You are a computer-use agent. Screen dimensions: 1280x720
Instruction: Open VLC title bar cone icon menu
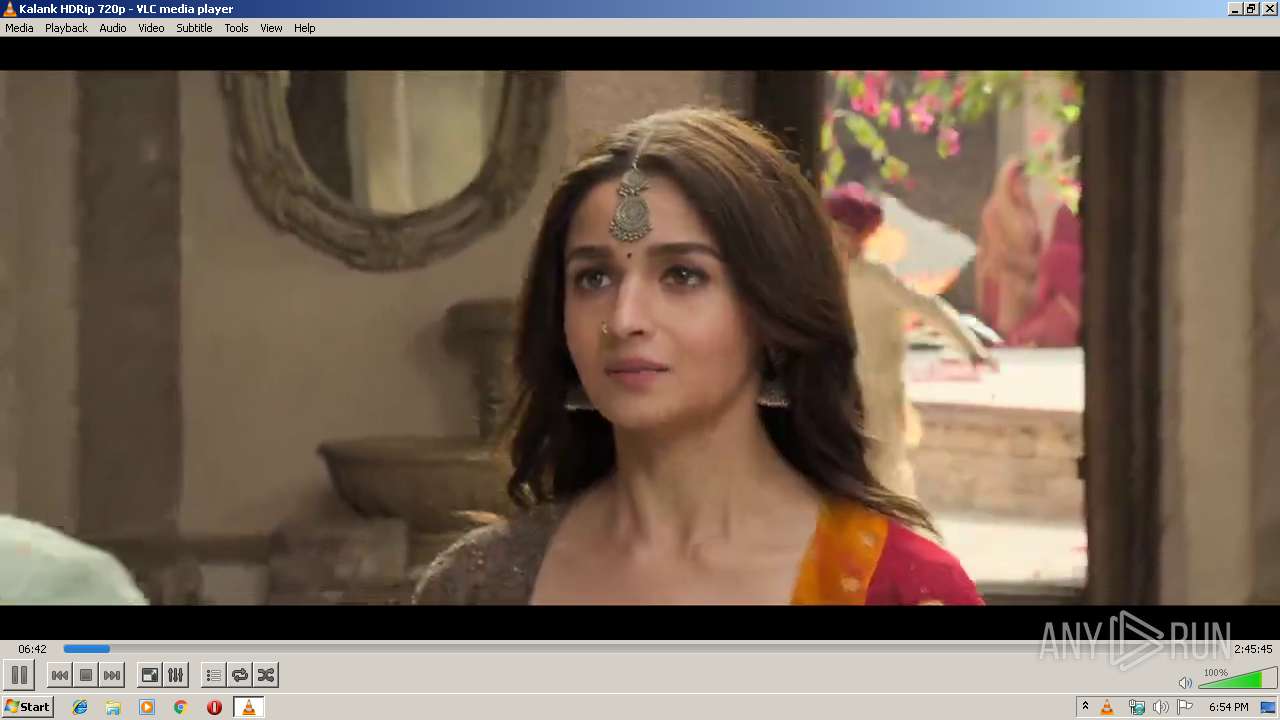pyautogui.click(x=9, y=9)
